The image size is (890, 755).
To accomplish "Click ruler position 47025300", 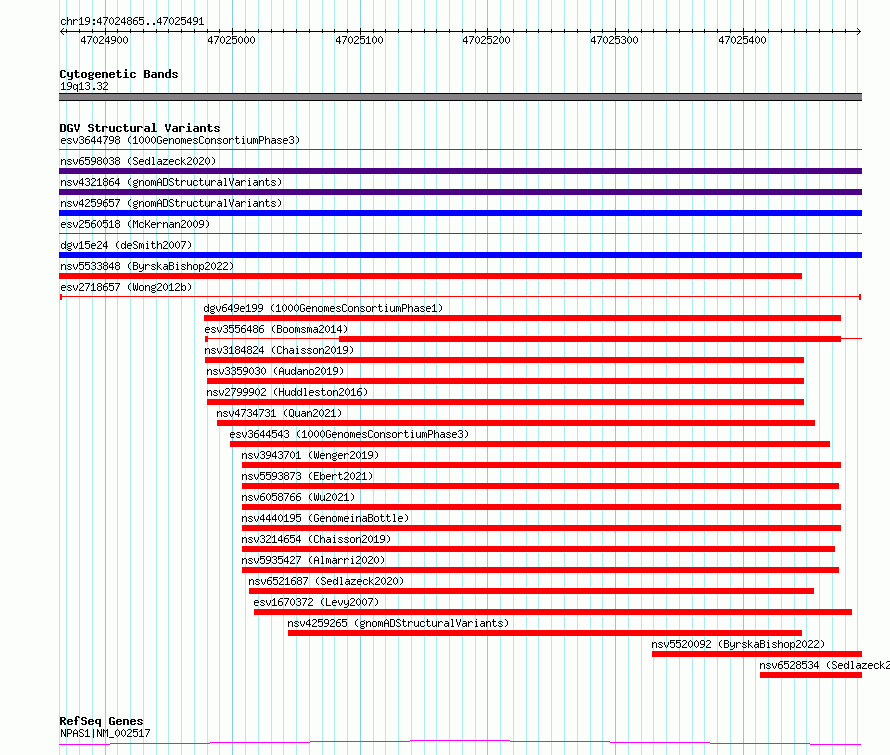I will [614, 40].
